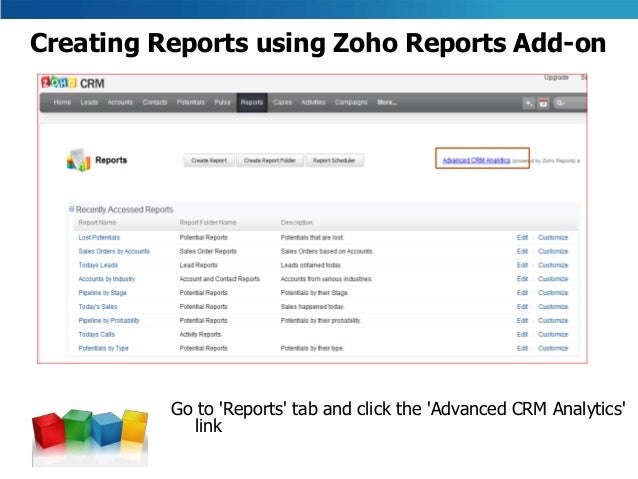The height and width of the screenshot is (479, 638).
Task: Click the 'Sales happened today' description
Action: click(312, 306)
